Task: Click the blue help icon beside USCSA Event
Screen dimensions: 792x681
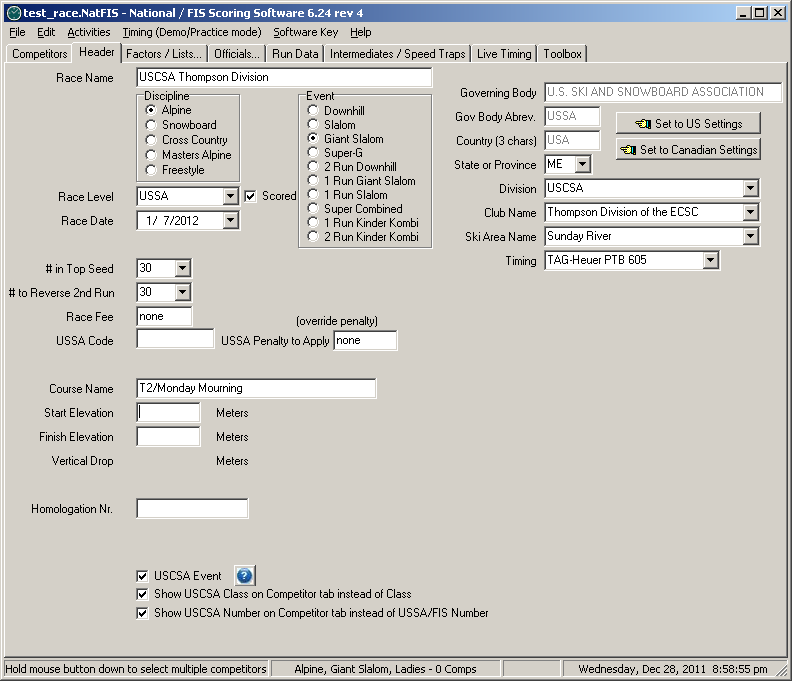Action: coord(245,575)
